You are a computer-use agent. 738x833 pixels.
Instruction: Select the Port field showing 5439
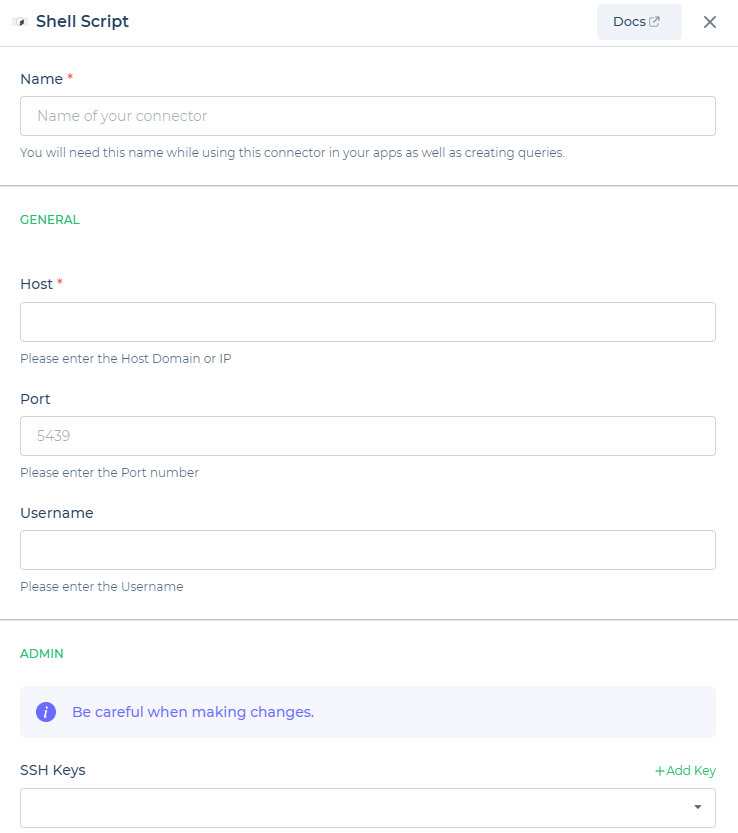[368, 436]
